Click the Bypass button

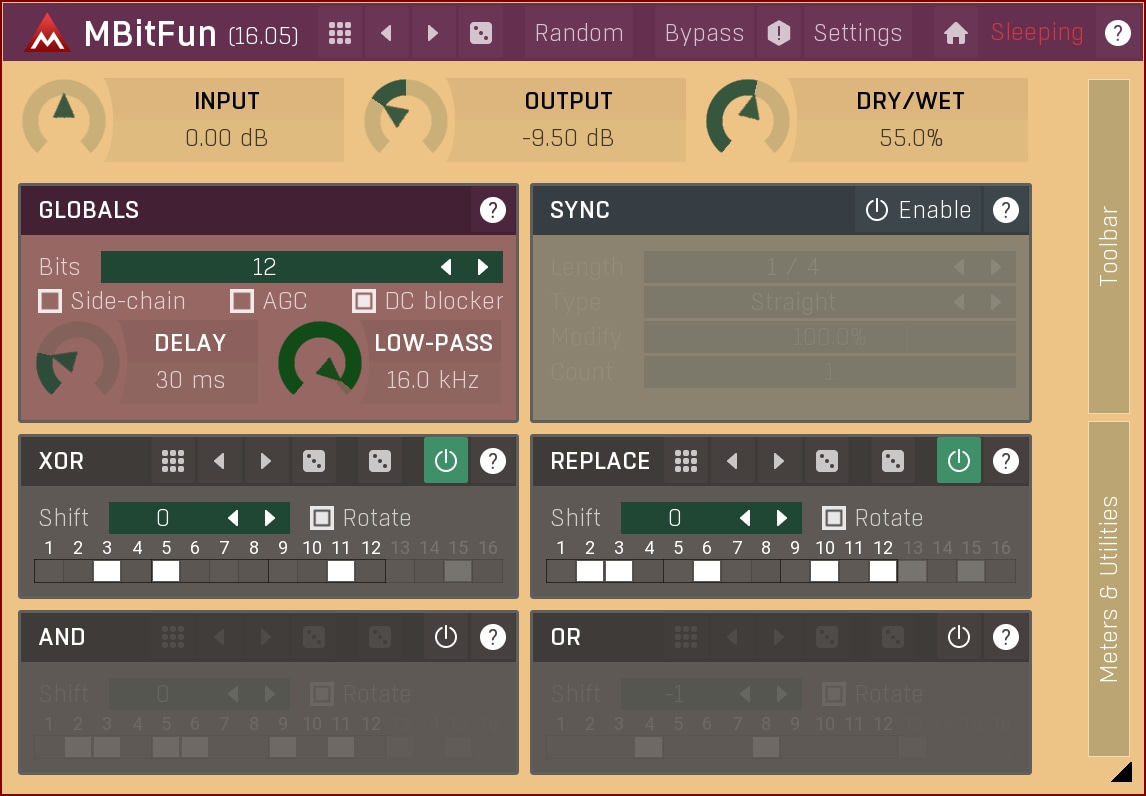click(704, 33)
